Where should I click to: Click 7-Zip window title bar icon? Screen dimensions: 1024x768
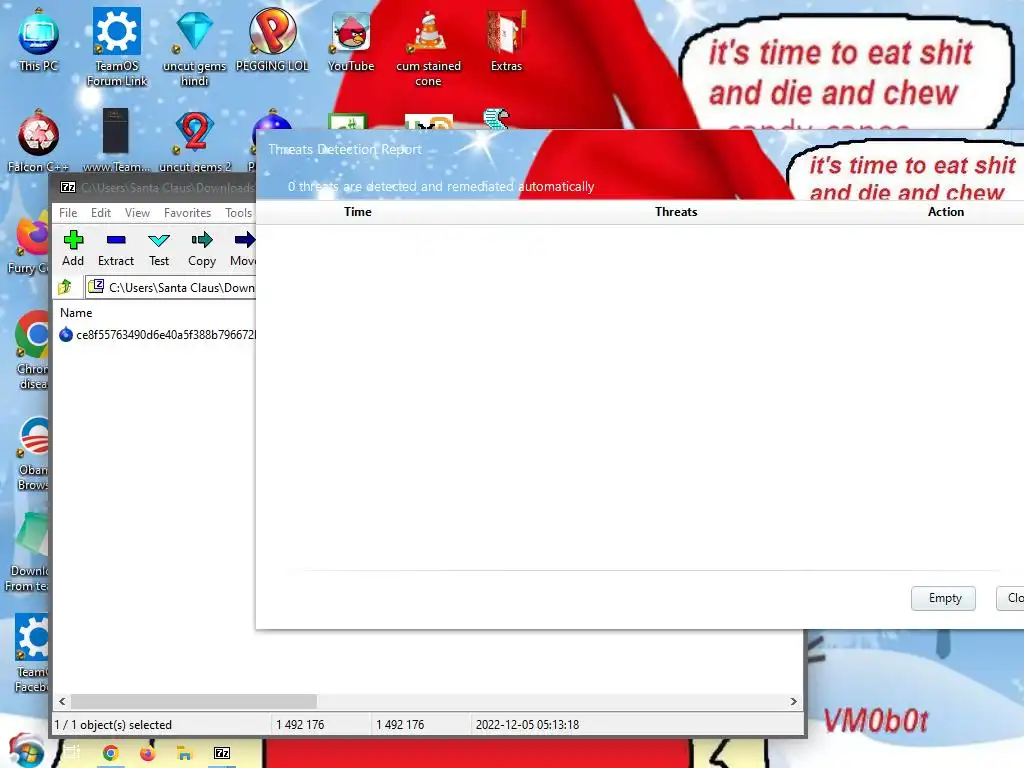pyautogui.click(x=68, y=187)
